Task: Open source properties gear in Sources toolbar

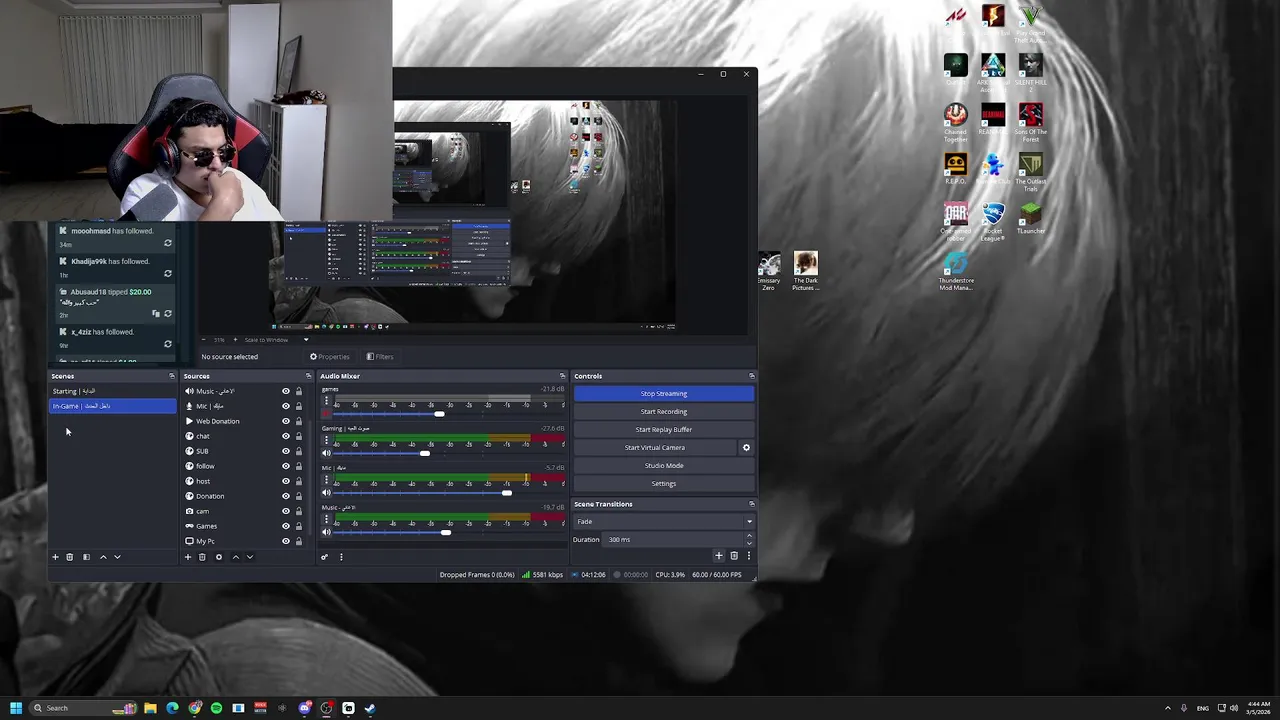Action: [219, 557]
